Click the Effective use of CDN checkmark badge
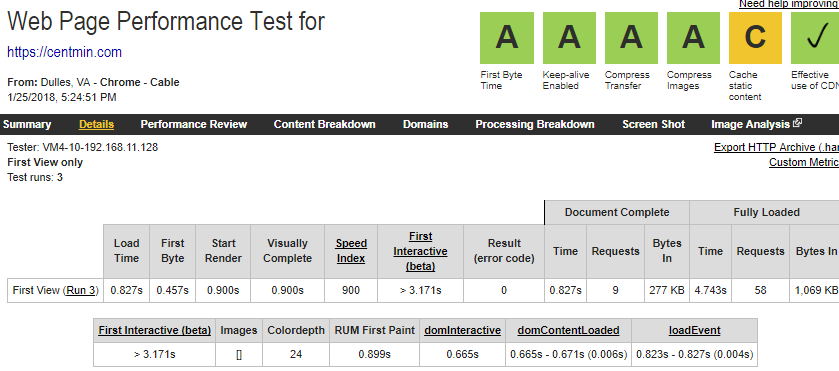Image resolution: width=839 pixels, height=371 pixels. click(815, 37)
